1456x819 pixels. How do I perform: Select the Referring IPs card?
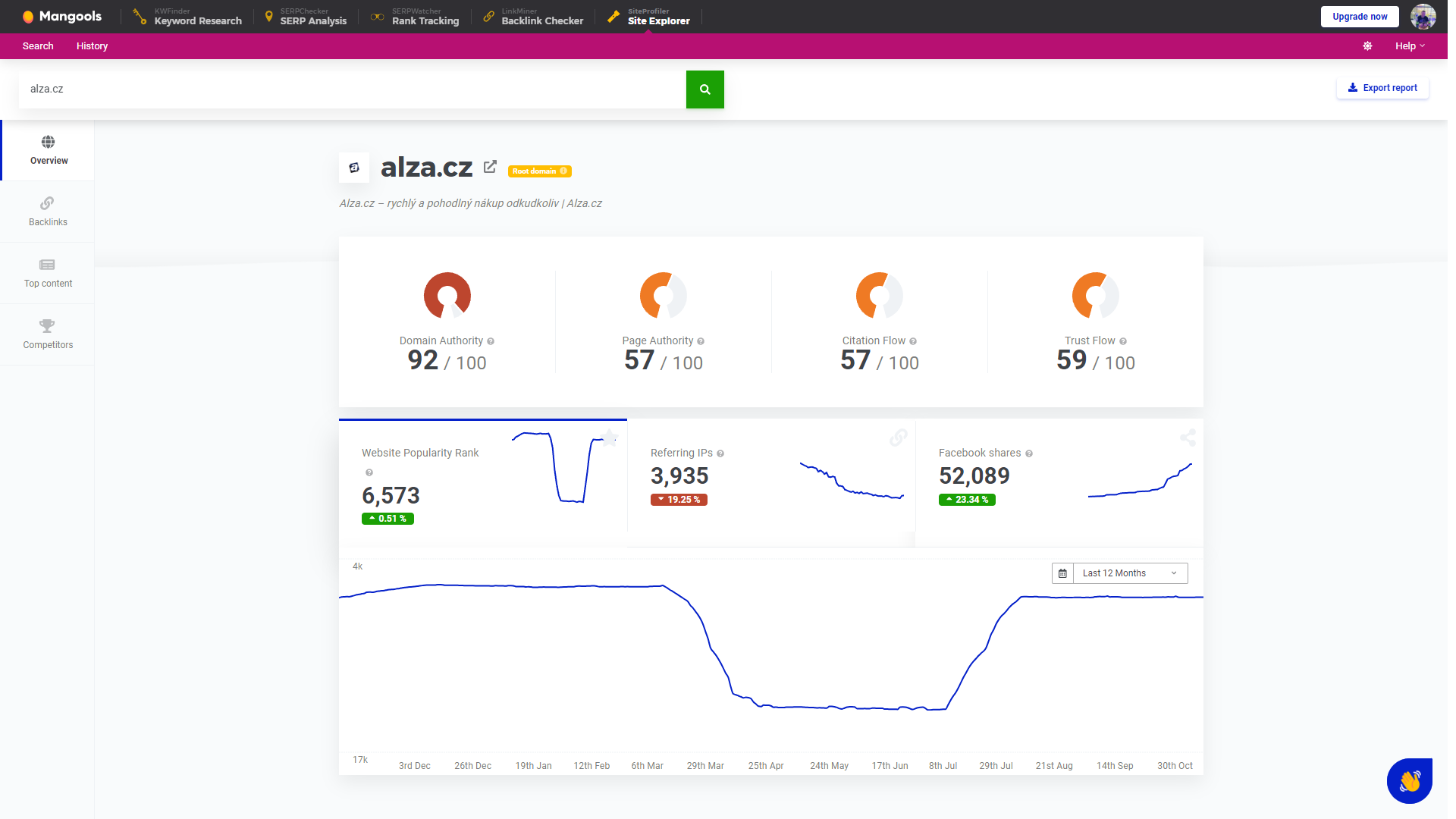click(x=771, y=483)
